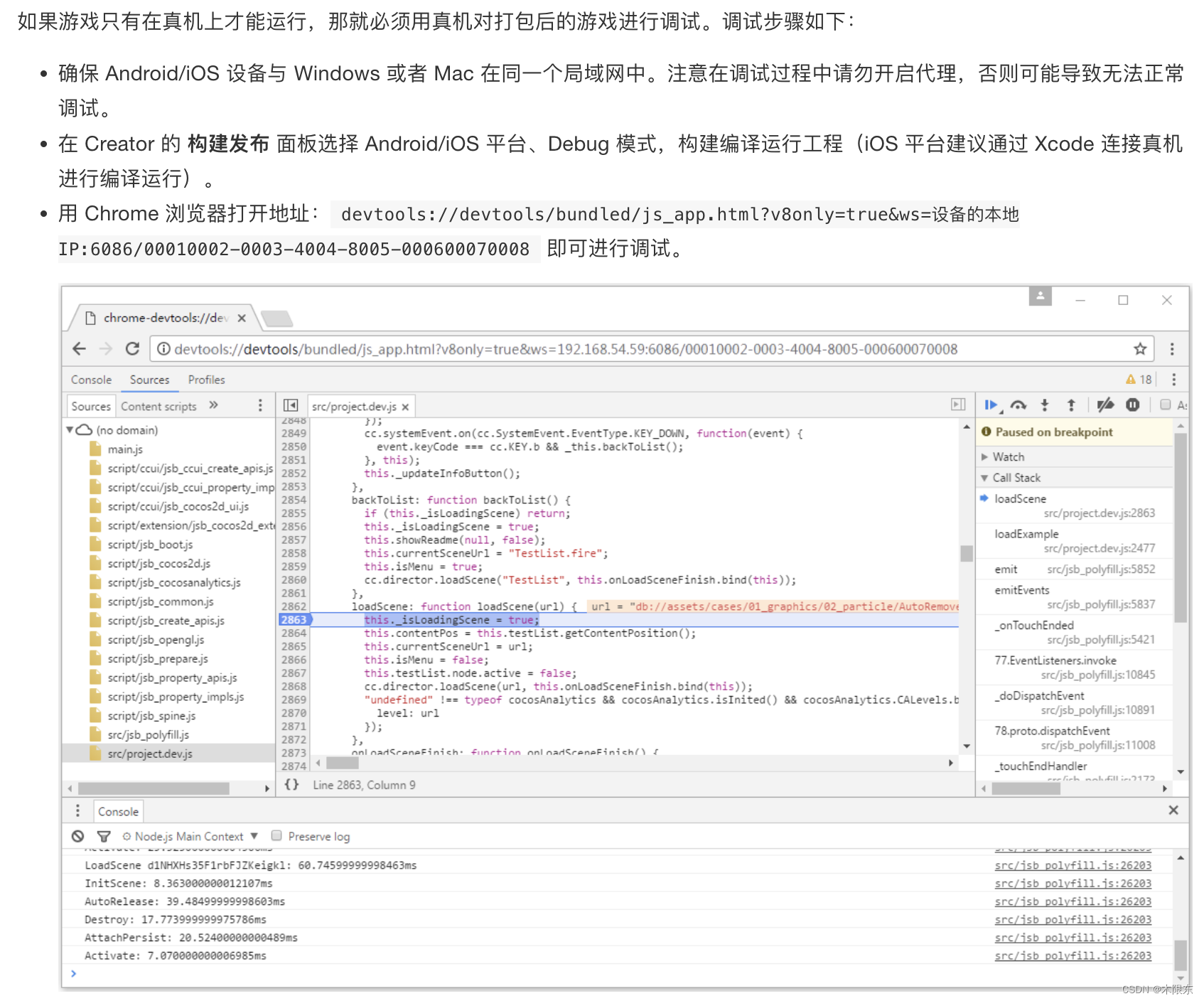Select loadScene call stack frame

(x=1073, y=505)
